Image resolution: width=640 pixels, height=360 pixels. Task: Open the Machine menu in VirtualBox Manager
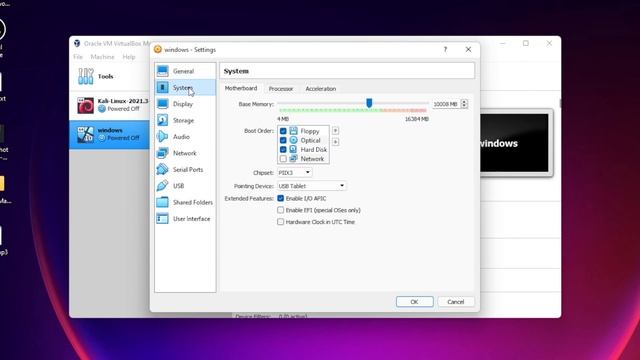tap(102, 57)
